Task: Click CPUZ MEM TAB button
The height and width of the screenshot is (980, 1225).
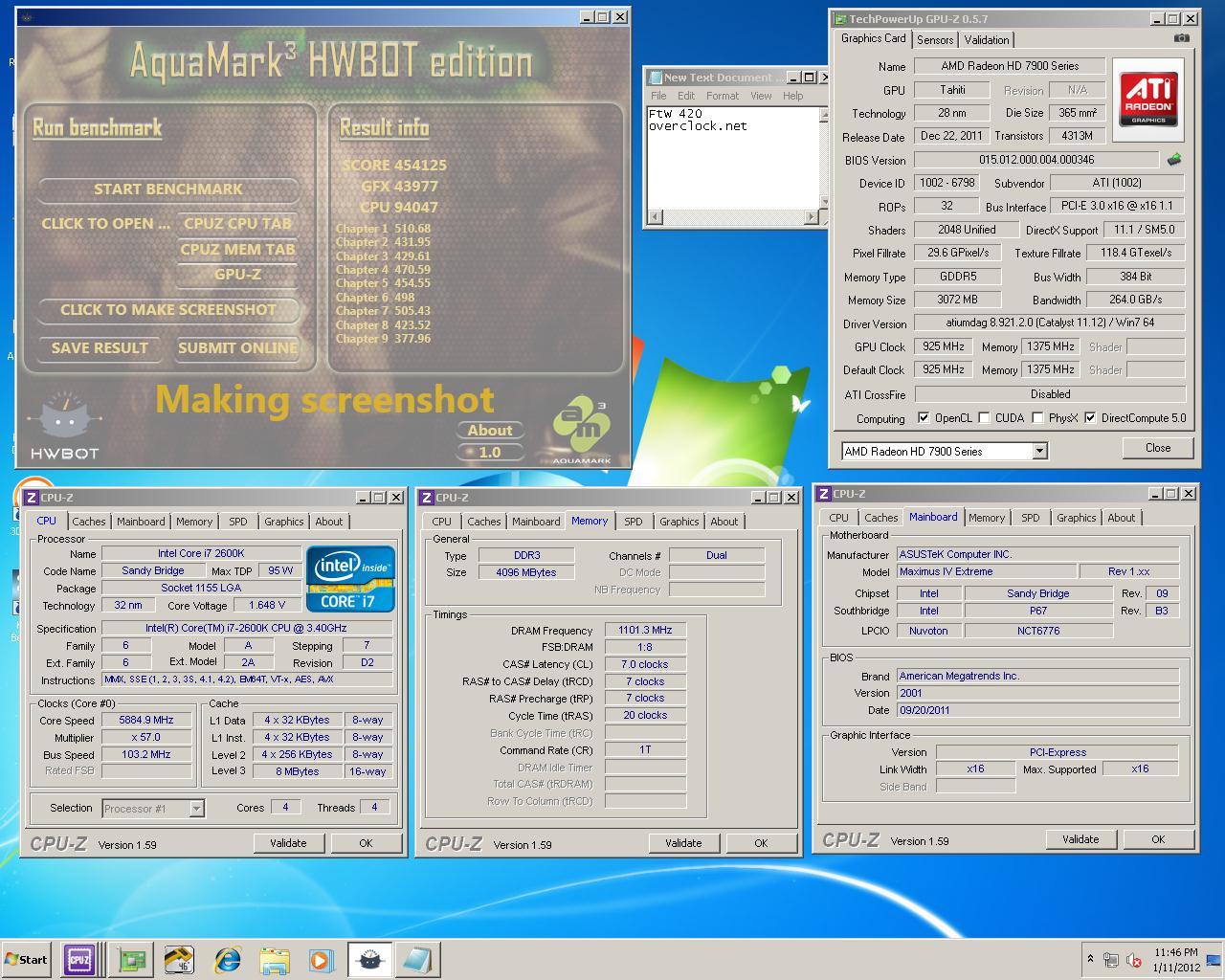Action: (x=237, y=250)
